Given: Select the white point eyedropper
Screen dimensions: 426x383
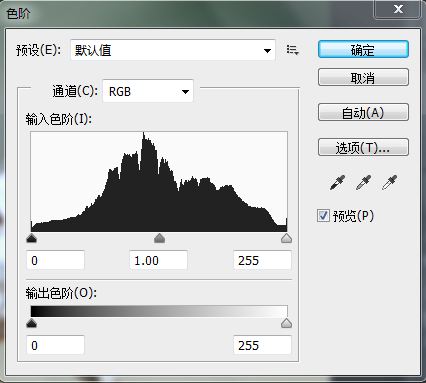Looking at the screenshot, I should point(389,182).
